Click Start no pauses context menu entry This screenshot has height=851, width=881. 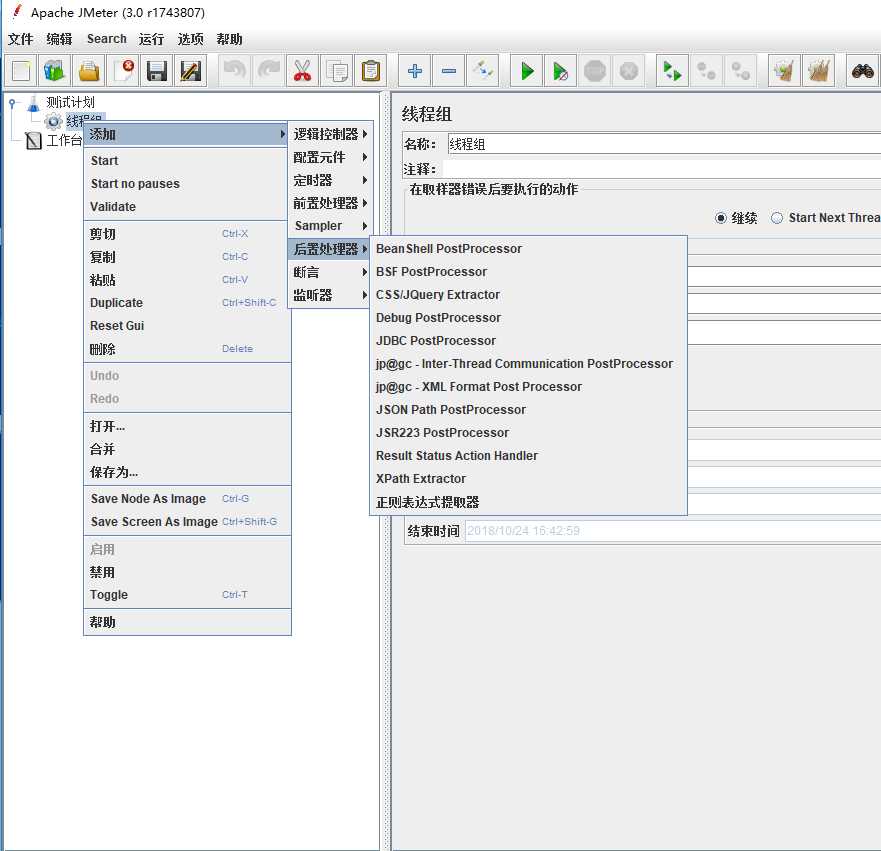click(x=187, y=184)
